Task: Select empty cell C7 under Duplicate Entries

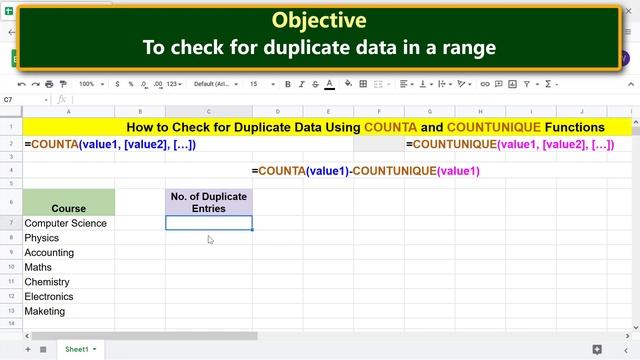Action: pyautogui.click(x=209, y=223)
